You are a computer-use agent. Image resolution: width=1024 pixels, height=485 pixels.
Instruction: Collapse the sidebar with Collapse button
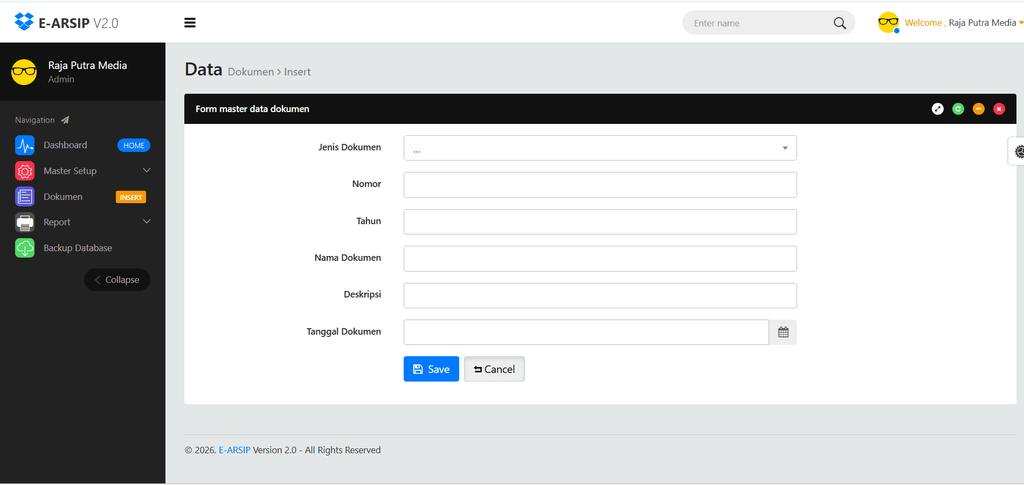coord(117,279)
